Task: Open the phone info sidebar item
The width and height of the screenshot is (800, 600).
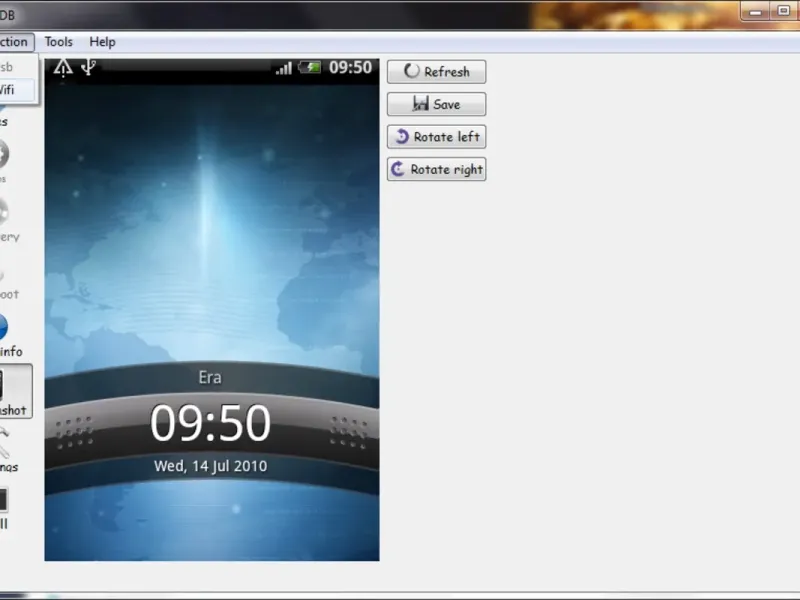Action: pyautogui.click(x=11, y=336)
